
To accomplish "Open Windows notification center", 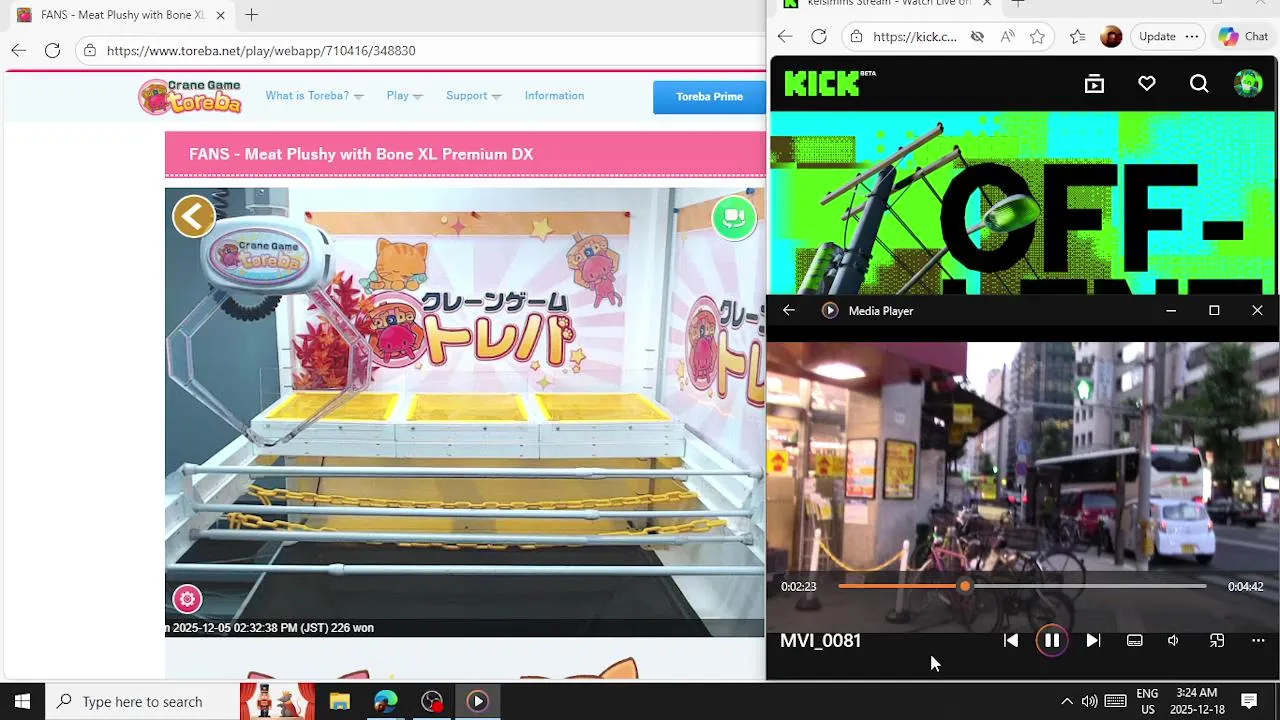I will pos(1249,702).
